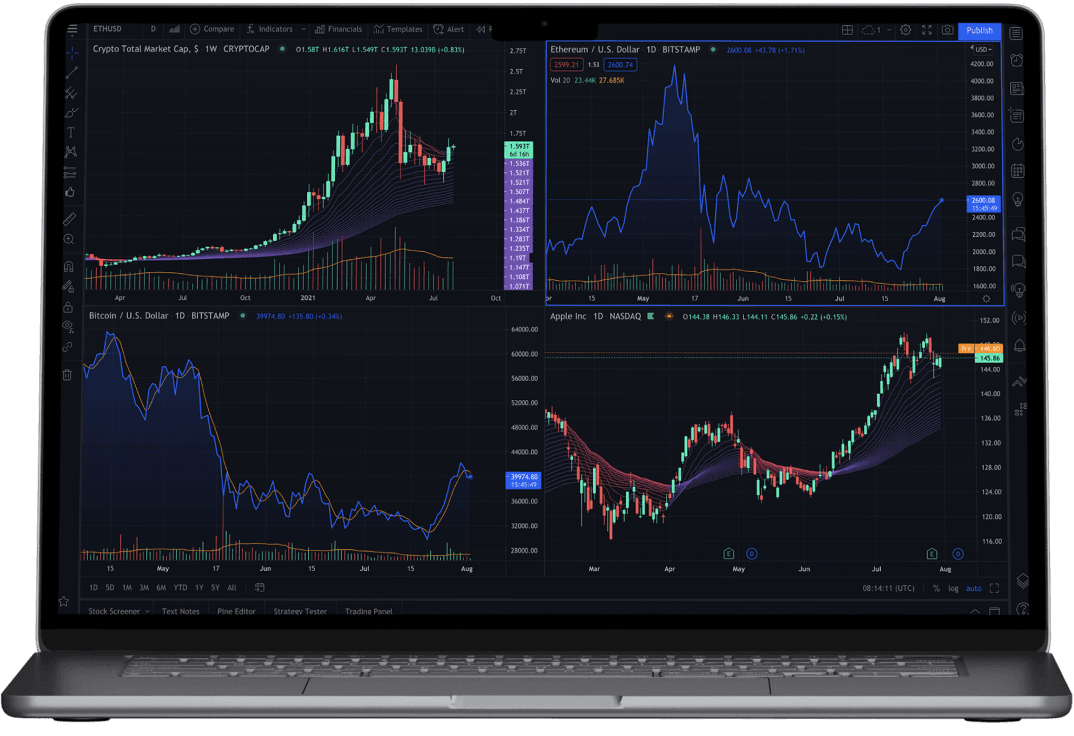Open the Strategy Tester tab
The height and width of the screenshot is (736, 1074).
click(300, 611)
